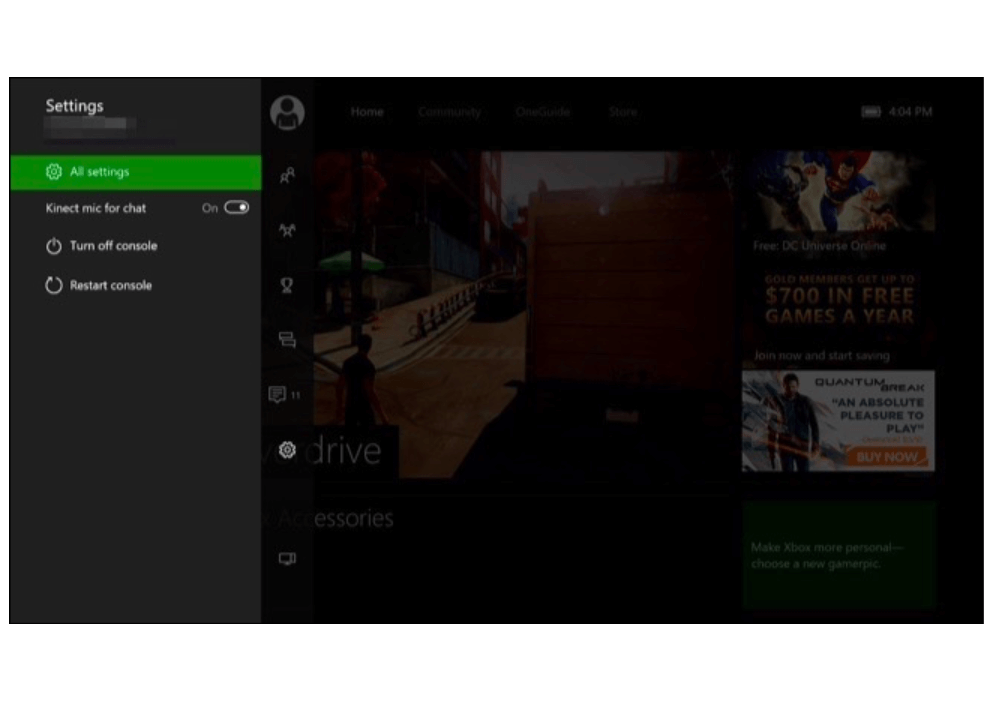Open the Community tab
This screenshot has width=993, height=708.
pos(450,112)
